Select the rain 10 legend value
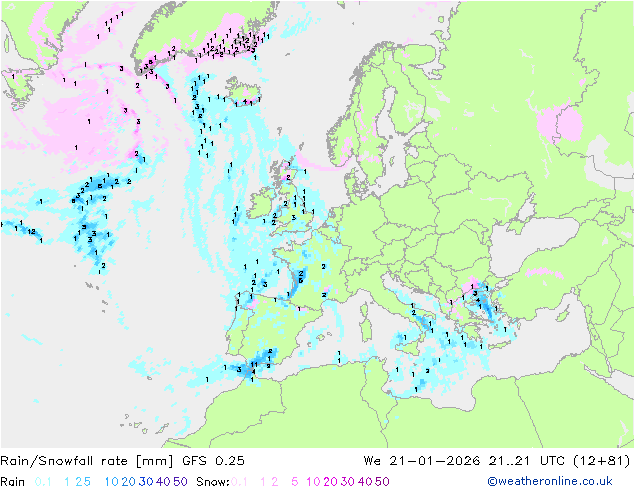Screen dimensions: 634x490 tap(112, 482)
